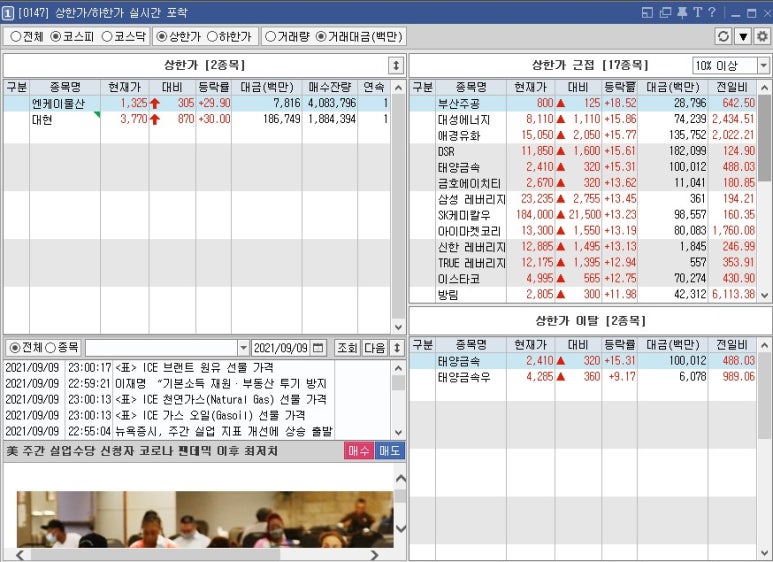This screenshot has height=562, width=773.
Task: Click the window layout icon in title bar
Action: tap(648, 12)
